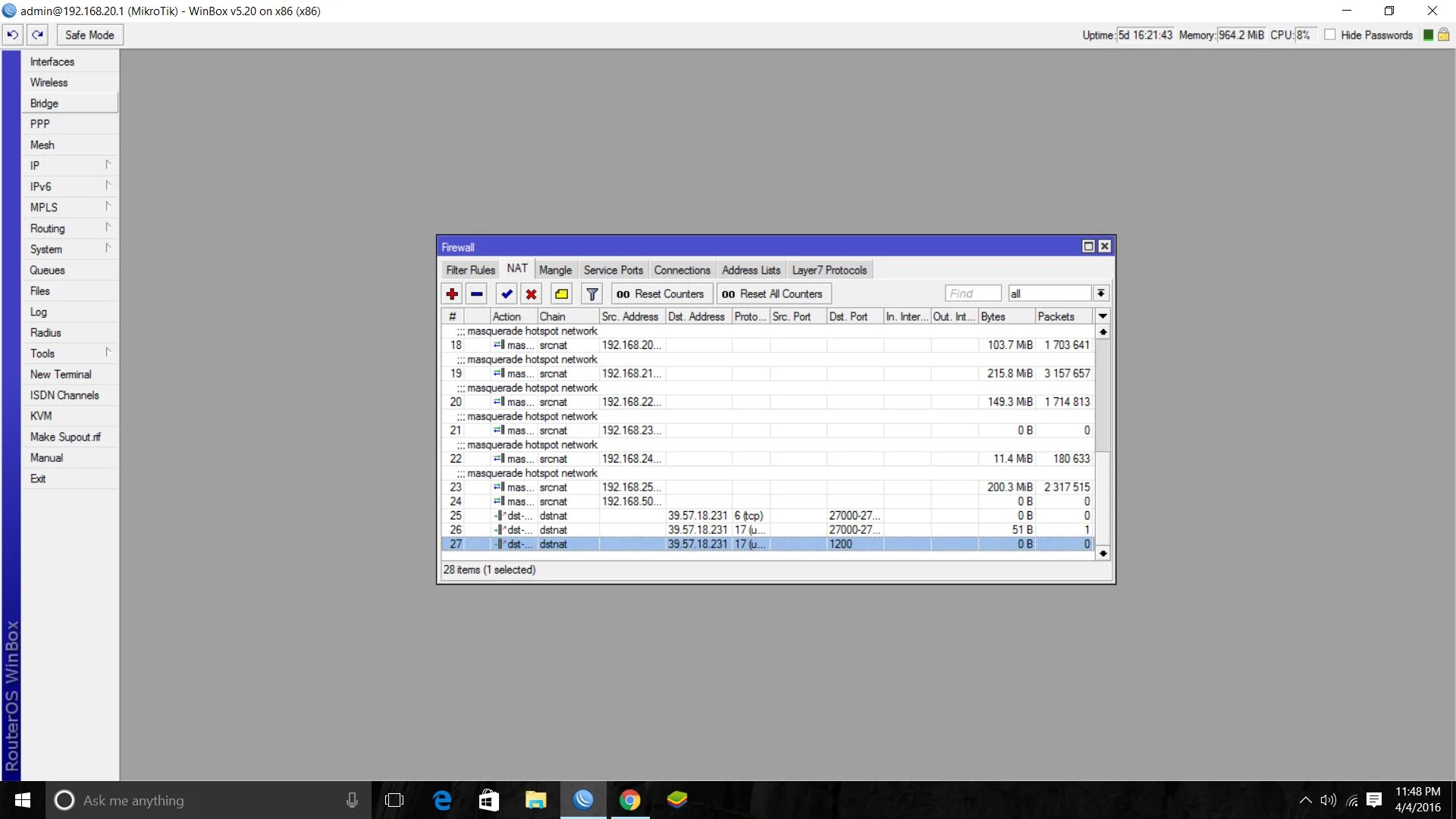
Task: Open Google Chrome from taskbar
Action: [x=629, y=800]
